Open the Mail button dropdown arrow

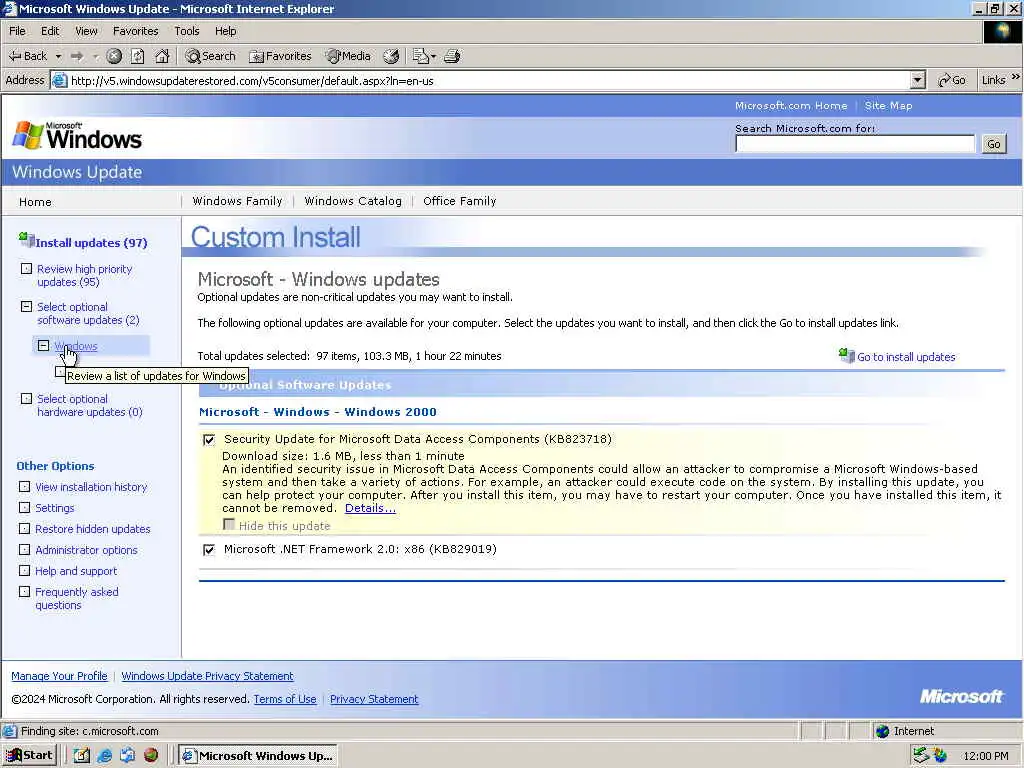click(x=434, y=56)
